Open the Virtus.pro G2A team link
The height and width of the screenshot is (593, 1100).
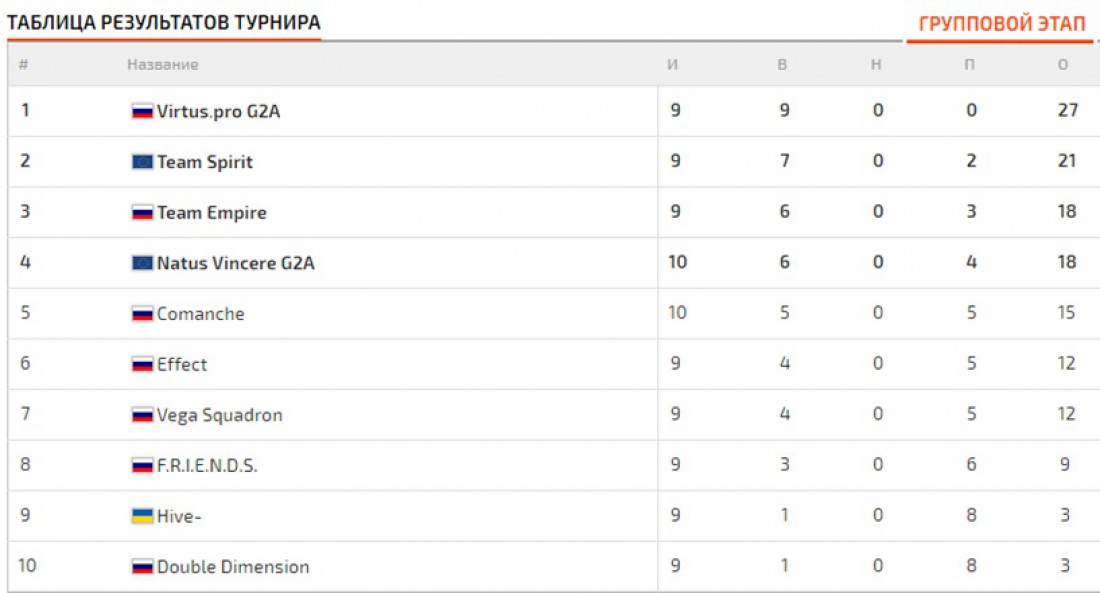pyautogui.click(x=218, y=111)
